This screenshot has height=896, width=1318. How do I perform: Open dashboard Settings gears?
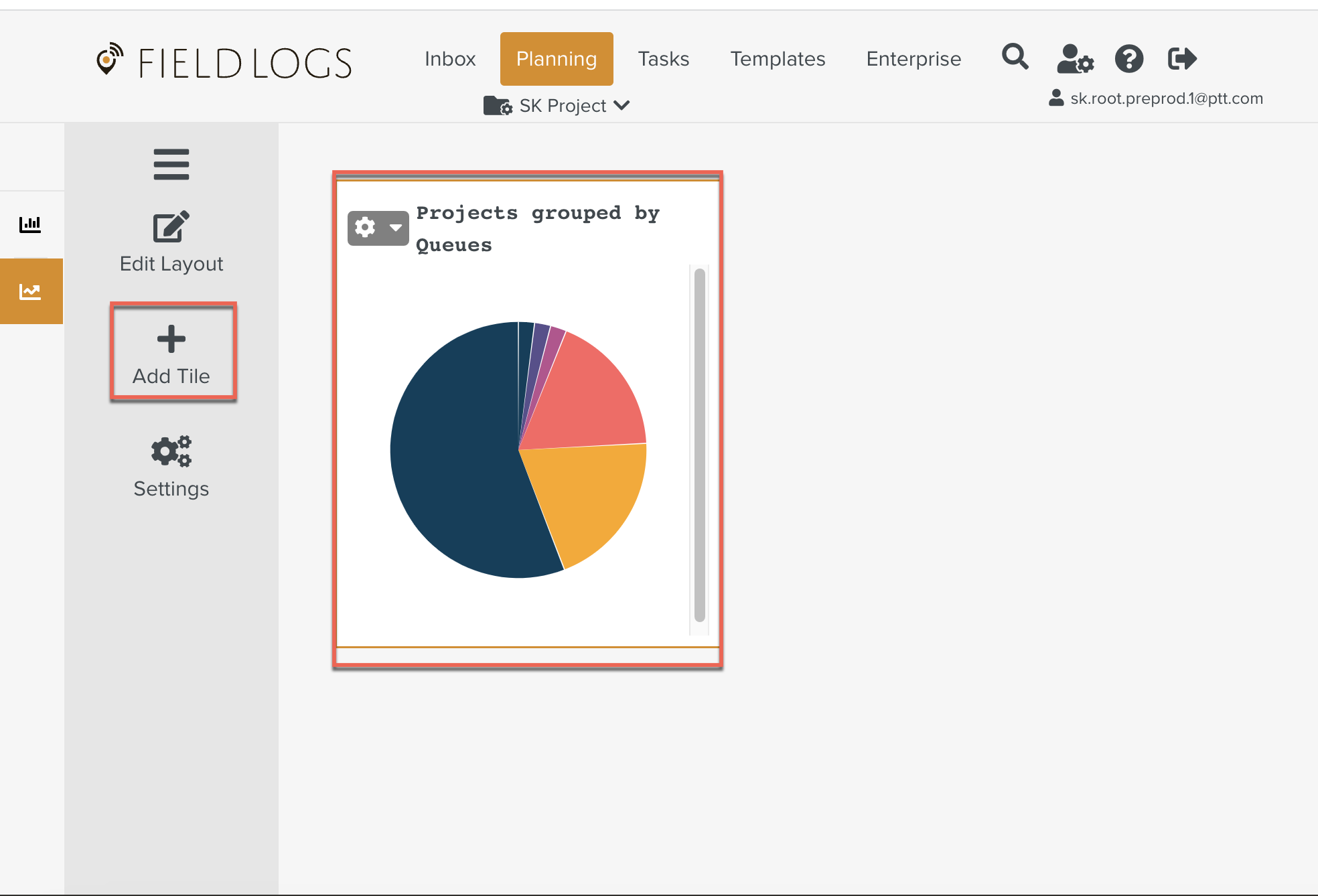click(171, 452)
